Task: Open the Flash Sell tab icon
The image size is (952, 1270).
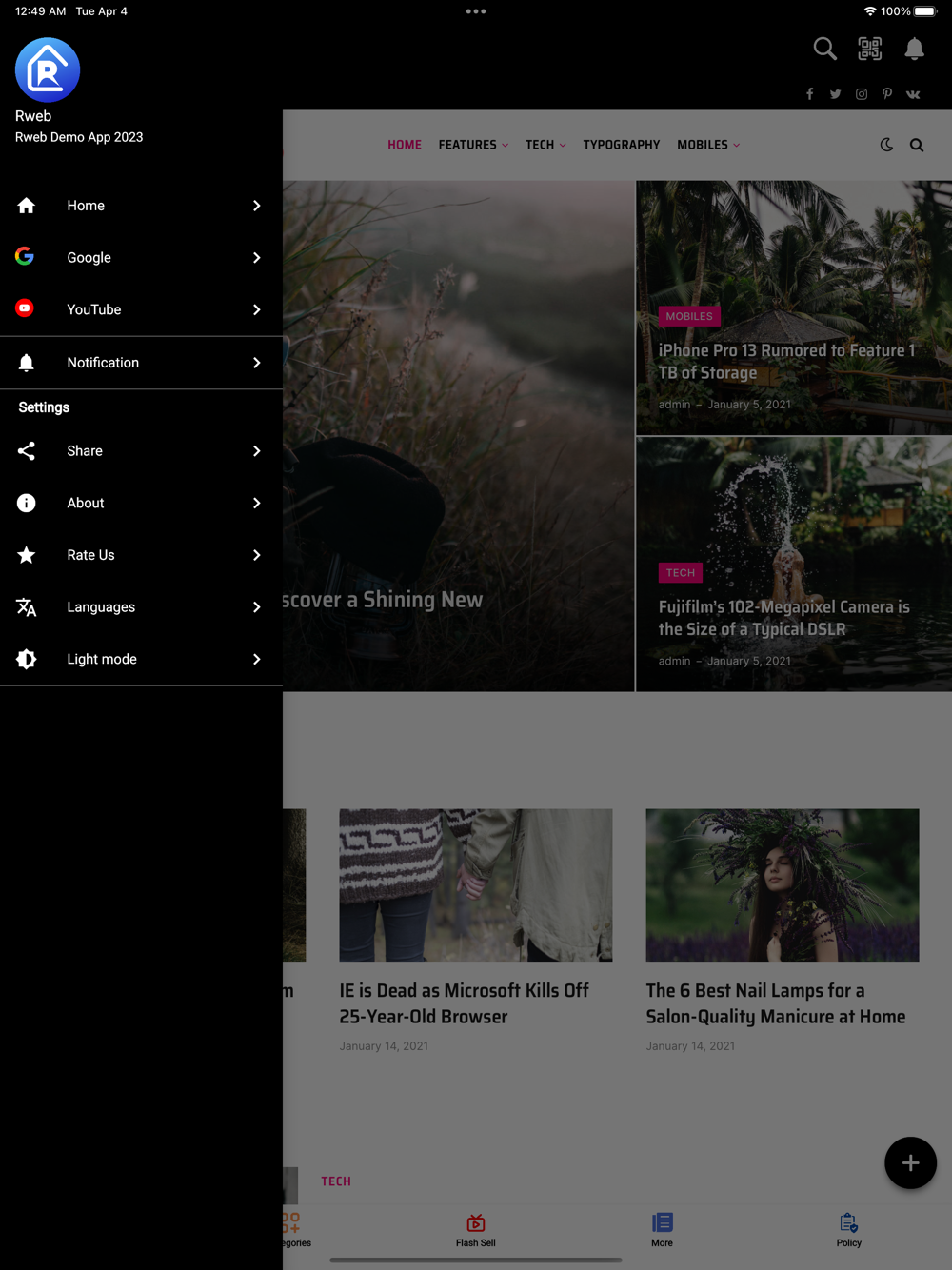Action: coord(476,1223)
